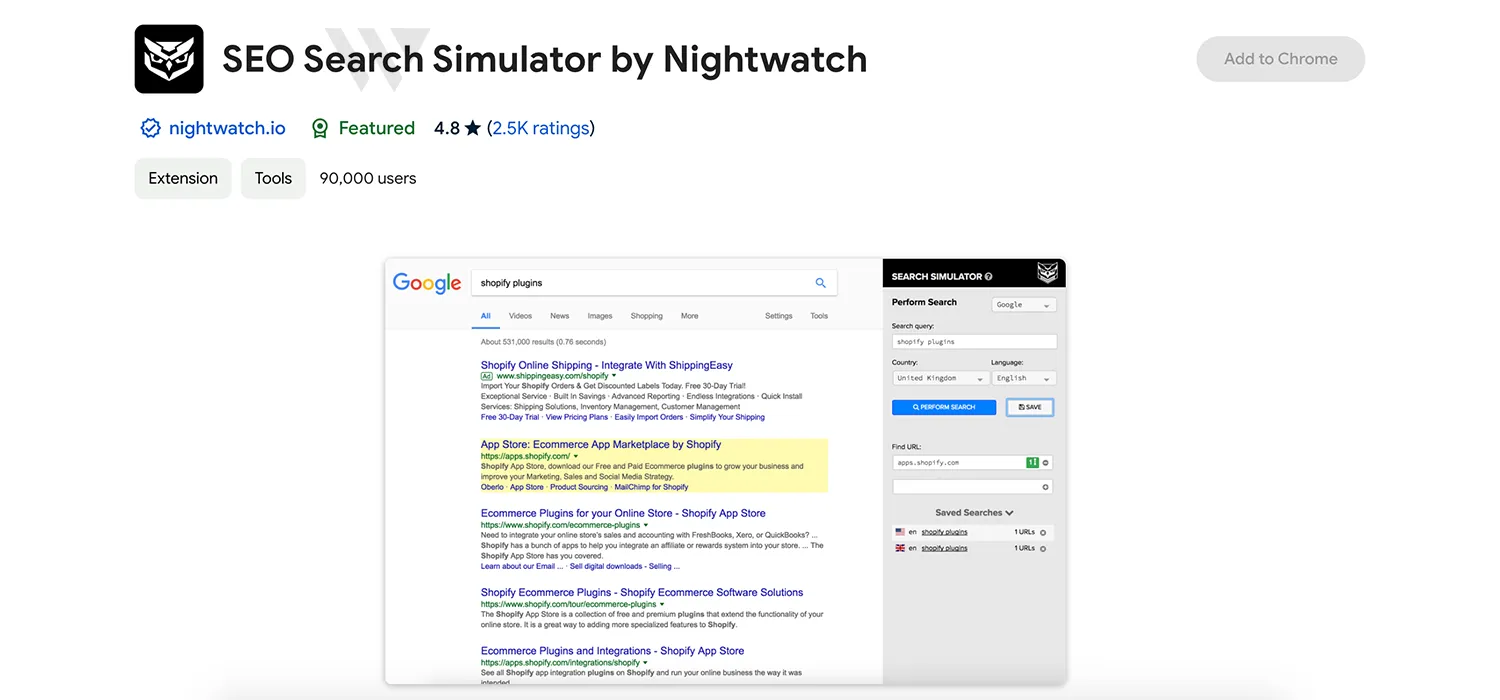
Task: Click the green rank badge in the Find URL field
Action: [1032, 463]
